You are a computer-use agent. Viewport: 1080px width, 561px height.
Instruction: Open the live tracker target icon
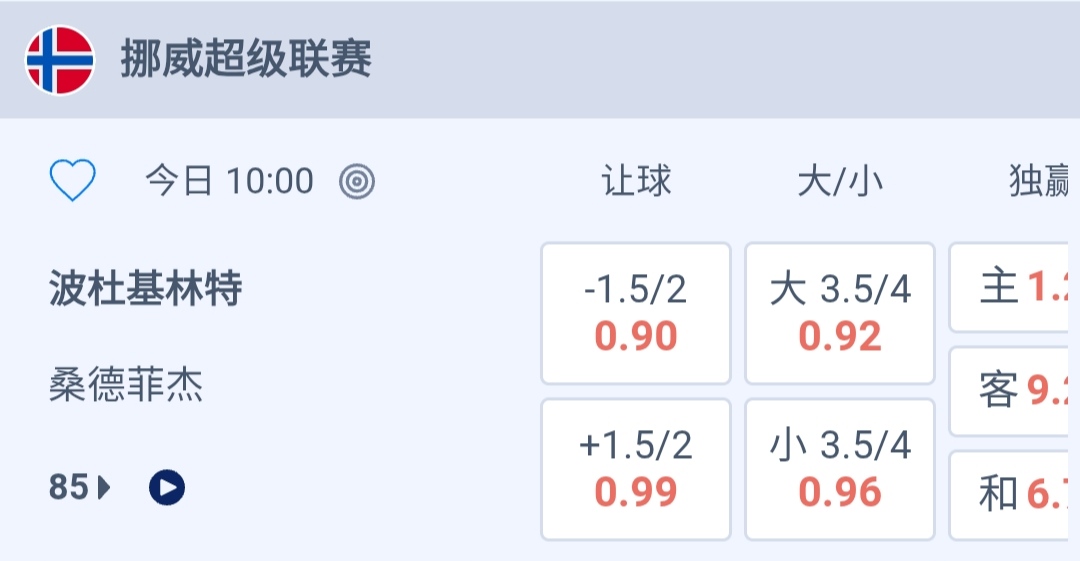357,181
